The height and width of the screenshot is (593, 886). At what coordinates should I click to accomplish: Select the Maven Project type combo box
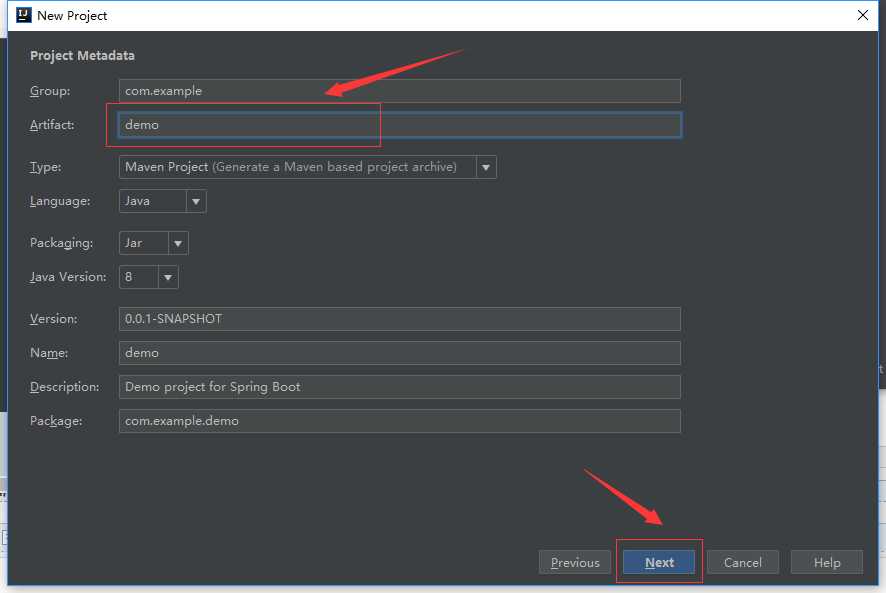pos(307,167)
